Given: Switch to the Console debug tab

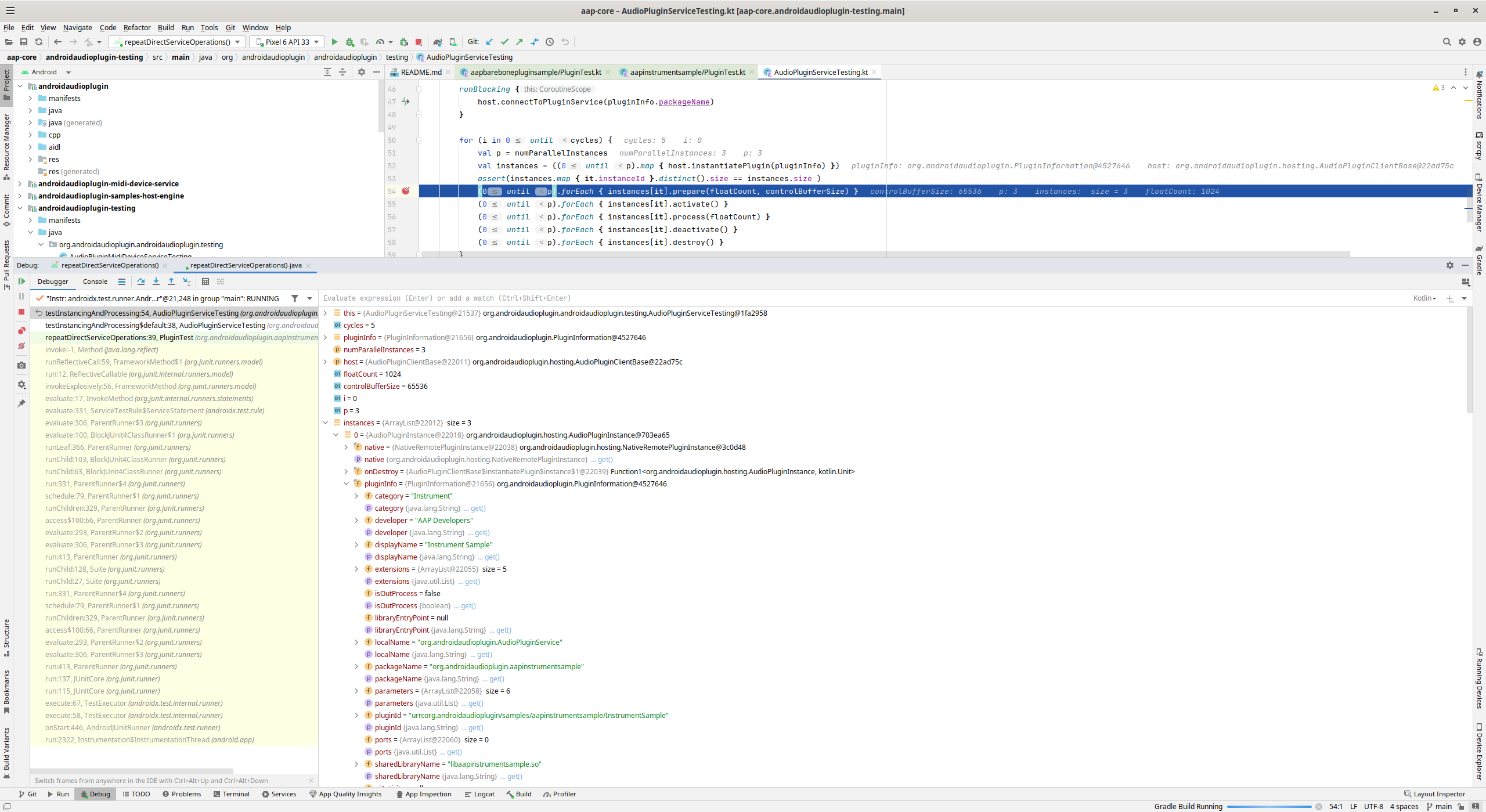Looking at the screenshot, I should pos(95,282).
